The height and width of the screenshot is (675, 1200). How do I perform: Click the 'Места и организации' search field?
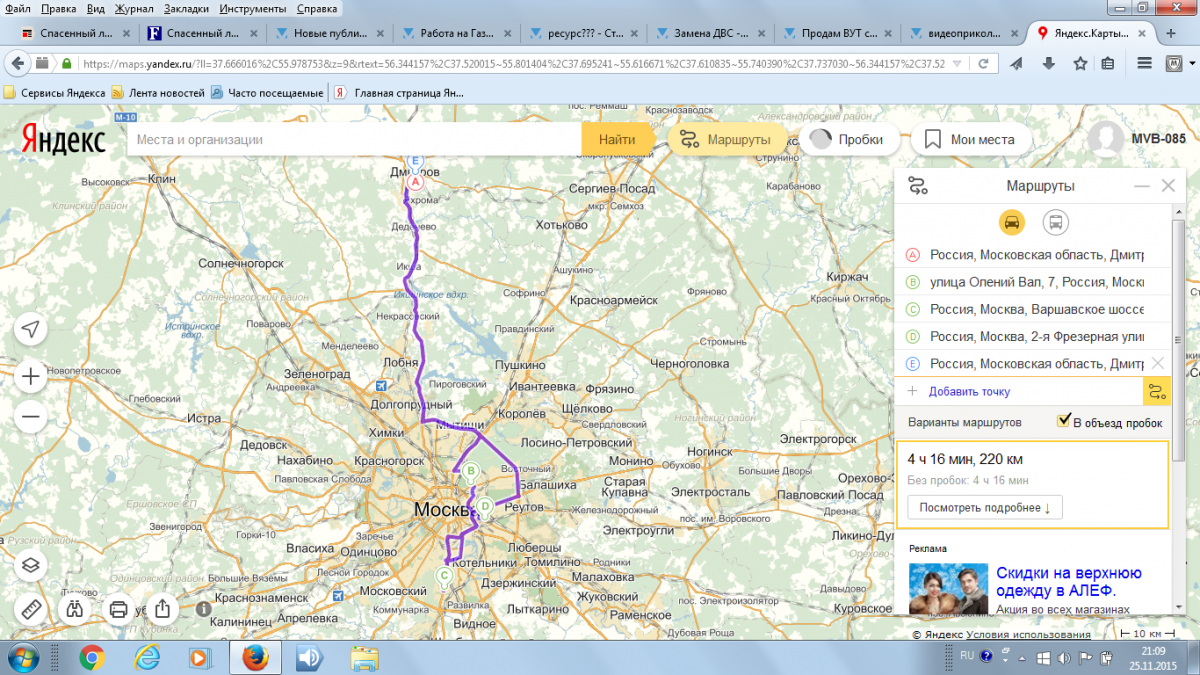[x=355, y=140]
